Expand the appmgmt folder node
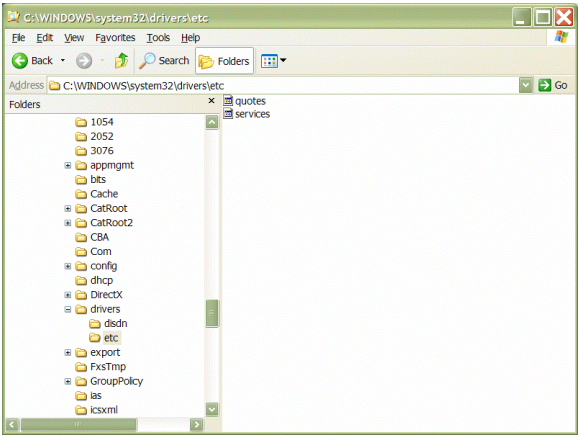Screen dimensions: 580x437 (68, 165)
